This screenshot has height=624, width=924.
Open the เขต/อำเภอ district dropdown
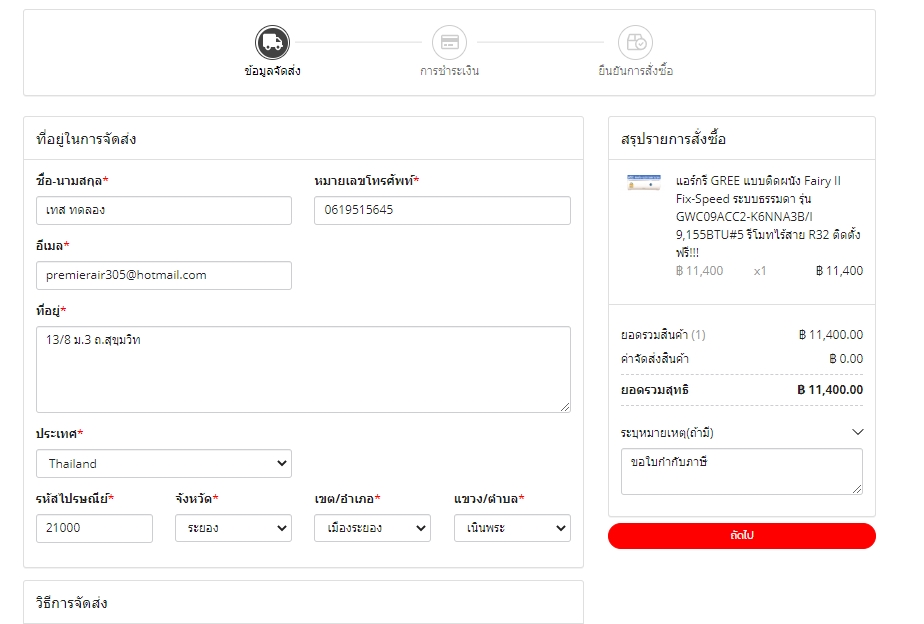coord(372,528)
